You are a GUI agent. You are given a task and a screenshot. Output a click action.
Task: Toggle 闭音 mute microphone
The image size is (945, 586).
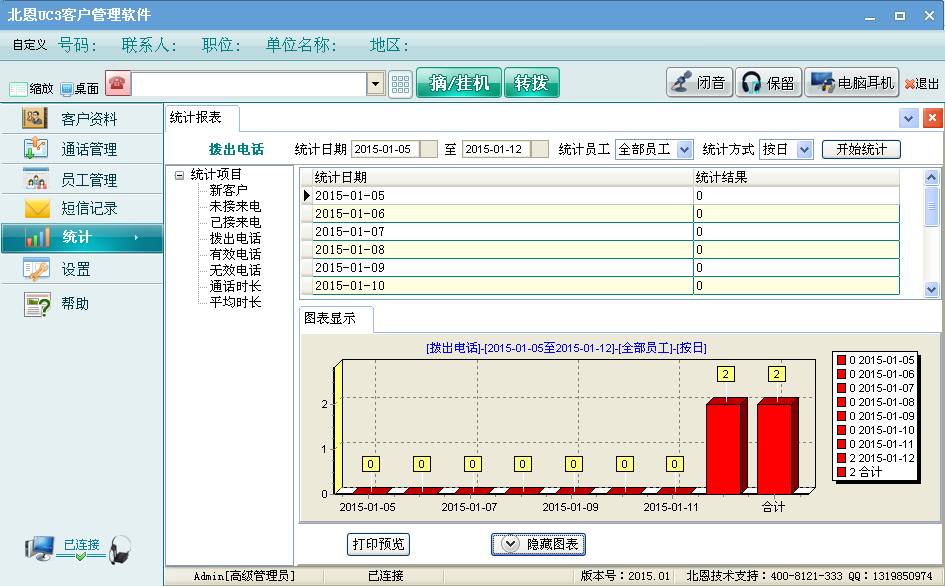700,83
